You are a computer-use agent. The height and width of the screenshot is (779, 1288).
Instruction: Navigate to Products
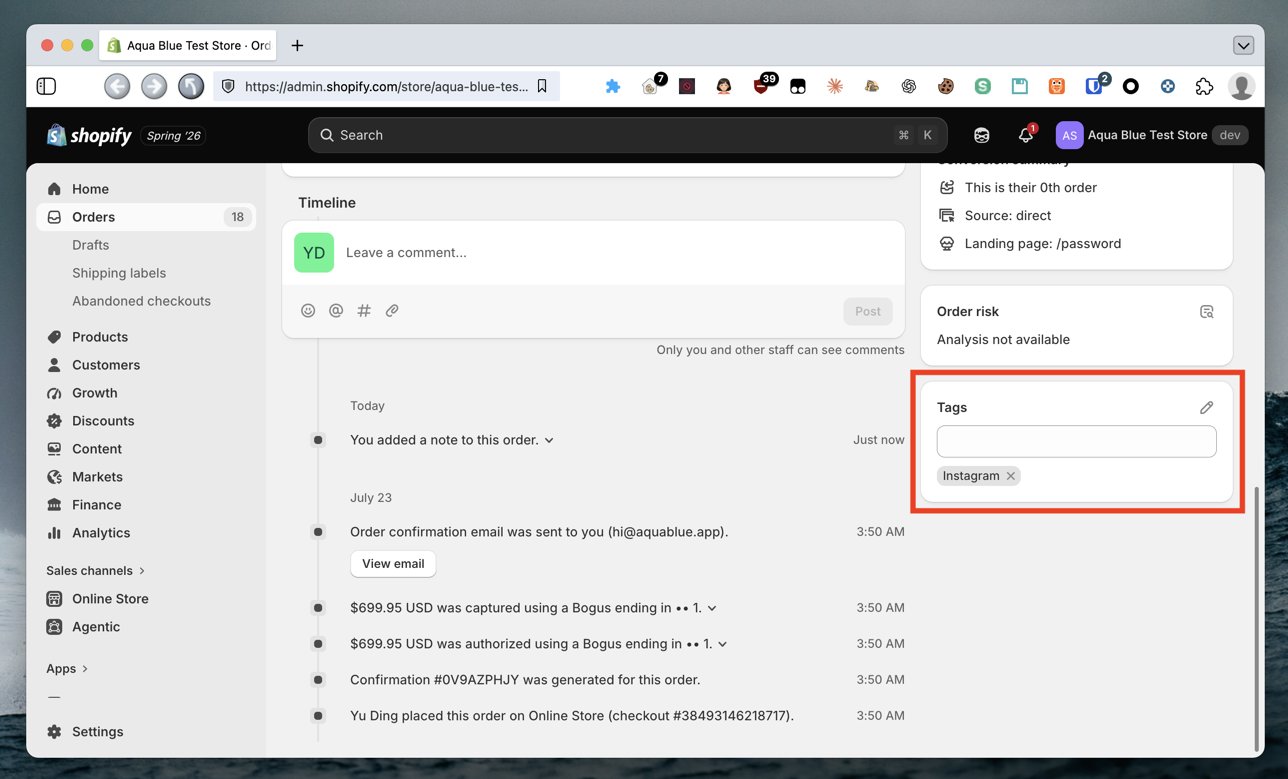[x=146, y=337]
